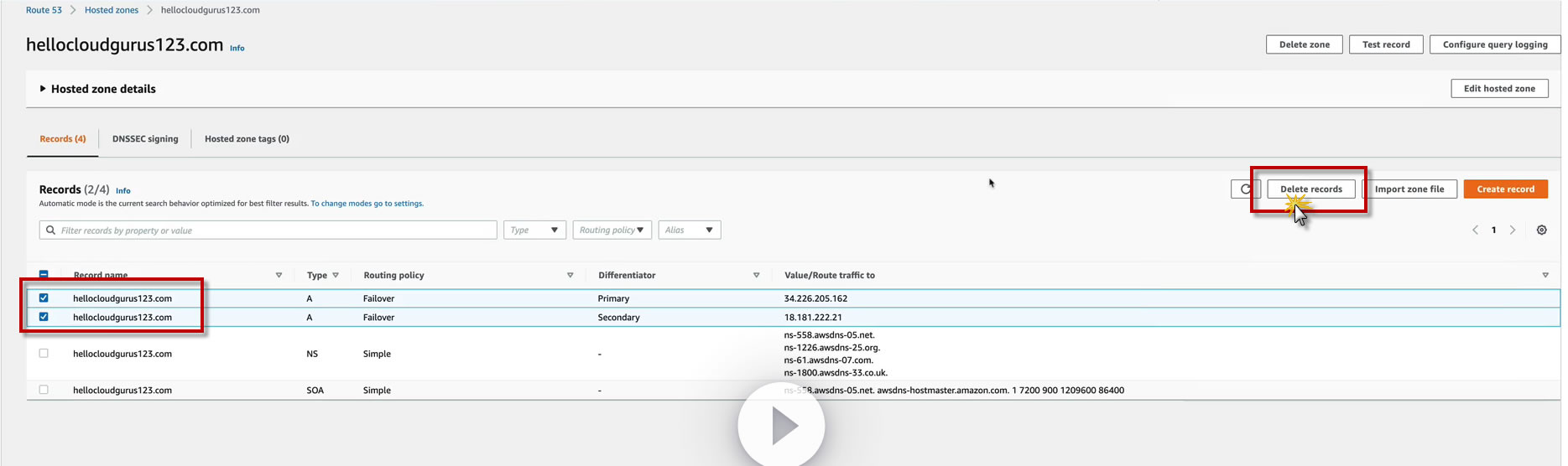Toggle the select-all header checkbox
Screen dimensions: 1568x466
pos(44,275)
